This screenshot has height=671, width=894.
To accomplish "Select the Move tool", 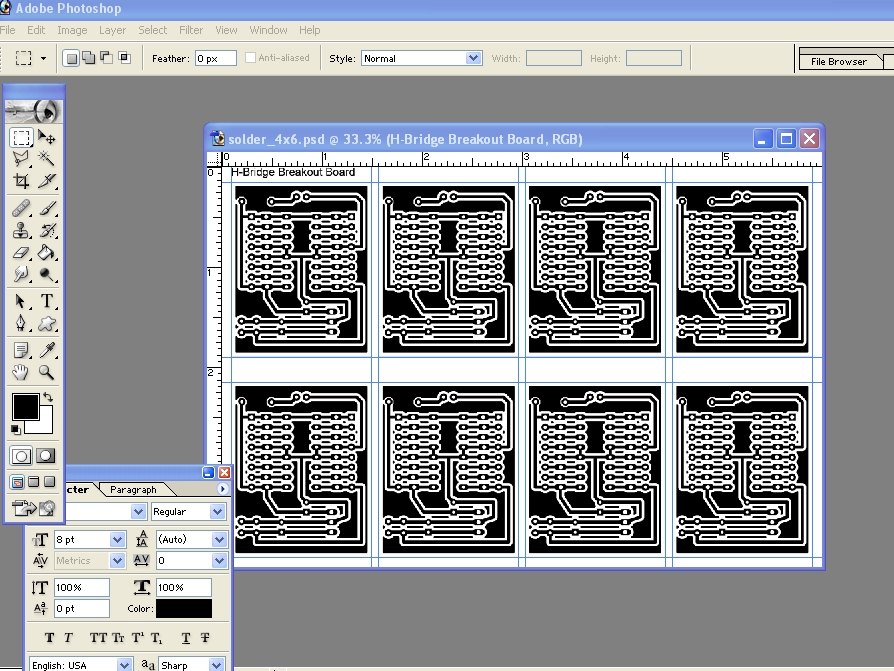I will point(47,137).
